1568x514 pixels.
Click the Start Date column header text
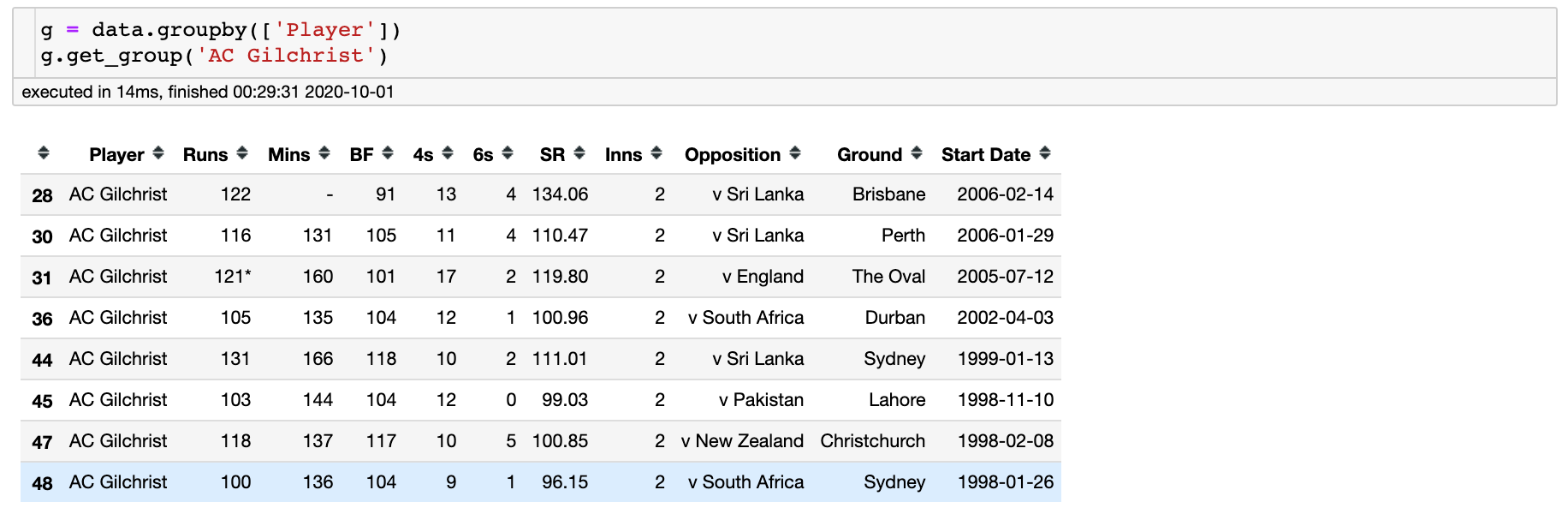point(985,155)
